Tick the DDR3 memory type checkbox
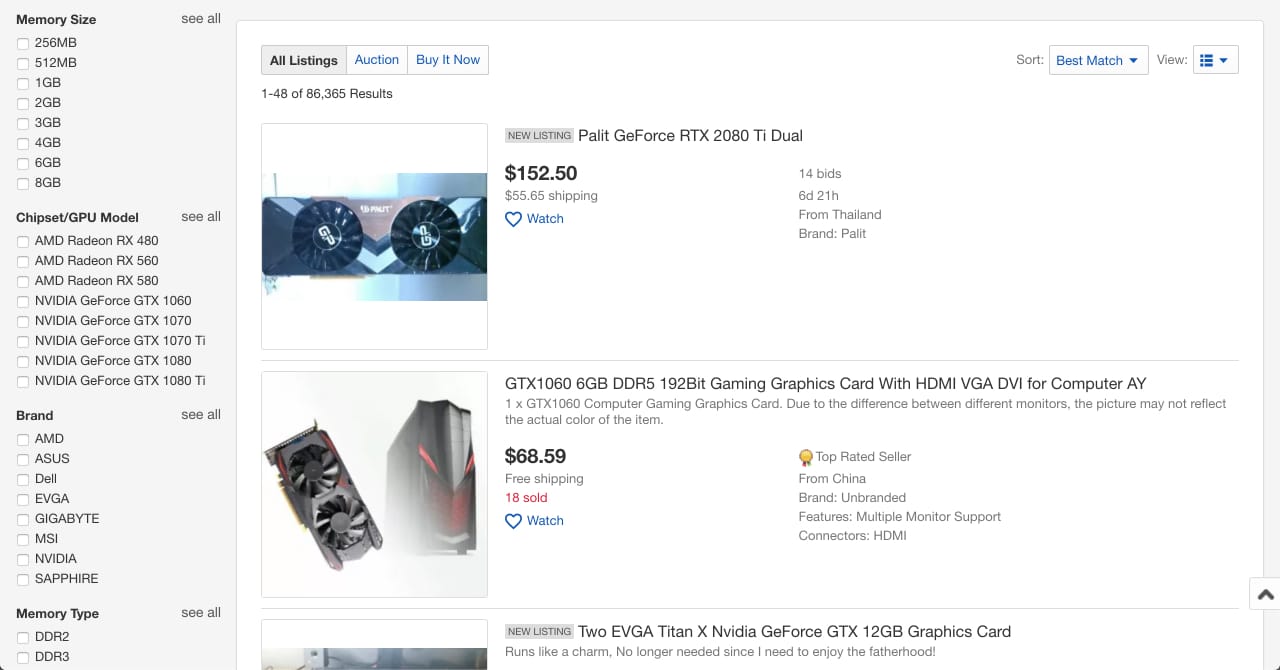 tap(23, 657)
